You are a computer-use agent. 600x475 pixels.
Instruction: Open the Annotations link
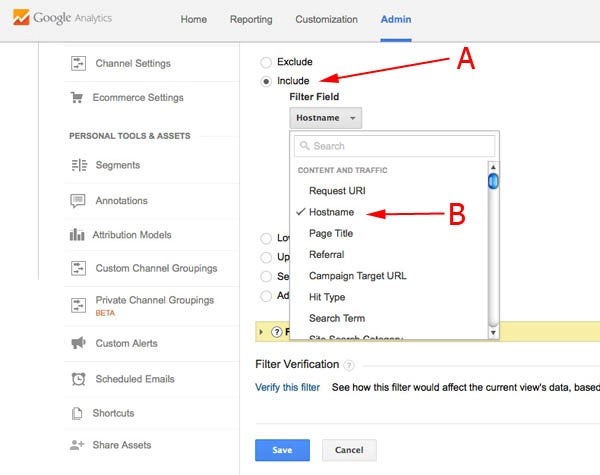click(122, 201)
